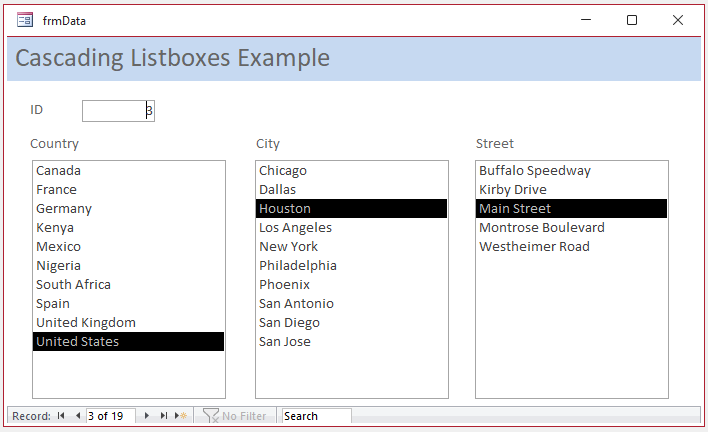Choose San Diego in the City list
Image resolution: width=708 pixels, height=432 pixels.
[351, 322]
